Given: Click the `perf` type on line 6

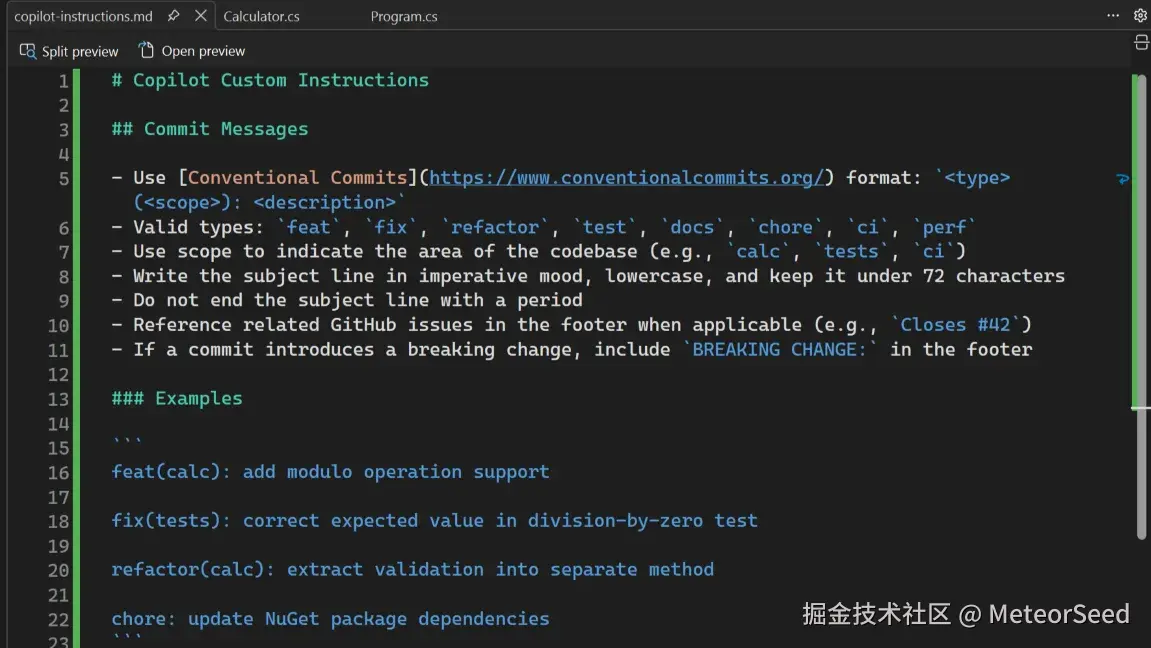Looking at the screenshot, I should 944,227.
